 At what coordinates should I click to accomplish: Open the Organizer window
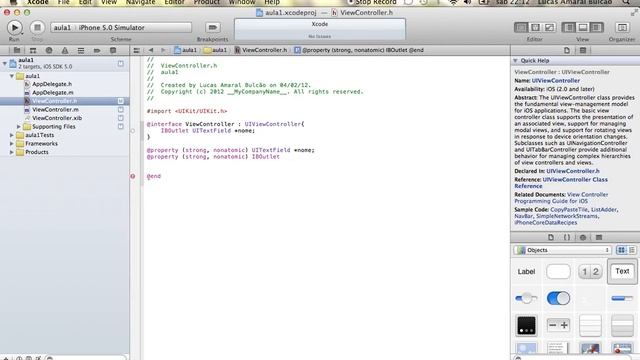tap(622, 28)
